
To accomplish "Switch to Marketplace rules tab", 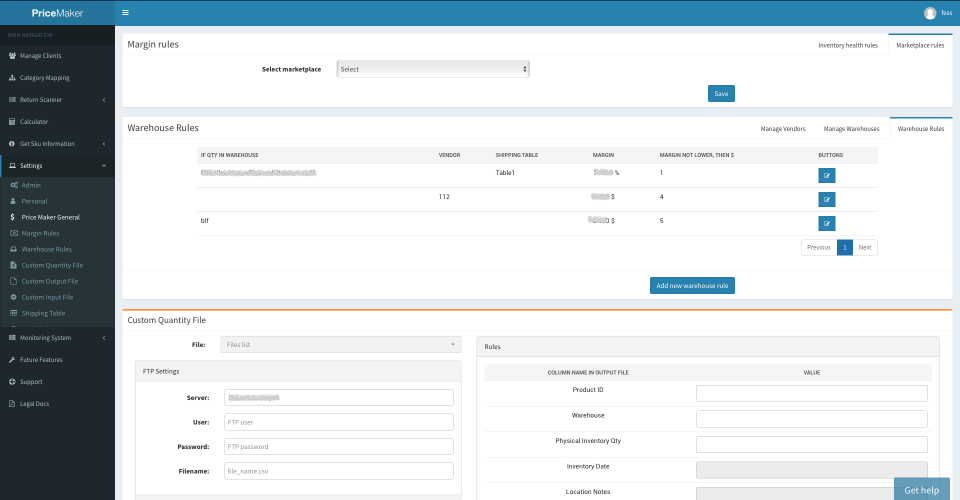I will coord(920,45).
